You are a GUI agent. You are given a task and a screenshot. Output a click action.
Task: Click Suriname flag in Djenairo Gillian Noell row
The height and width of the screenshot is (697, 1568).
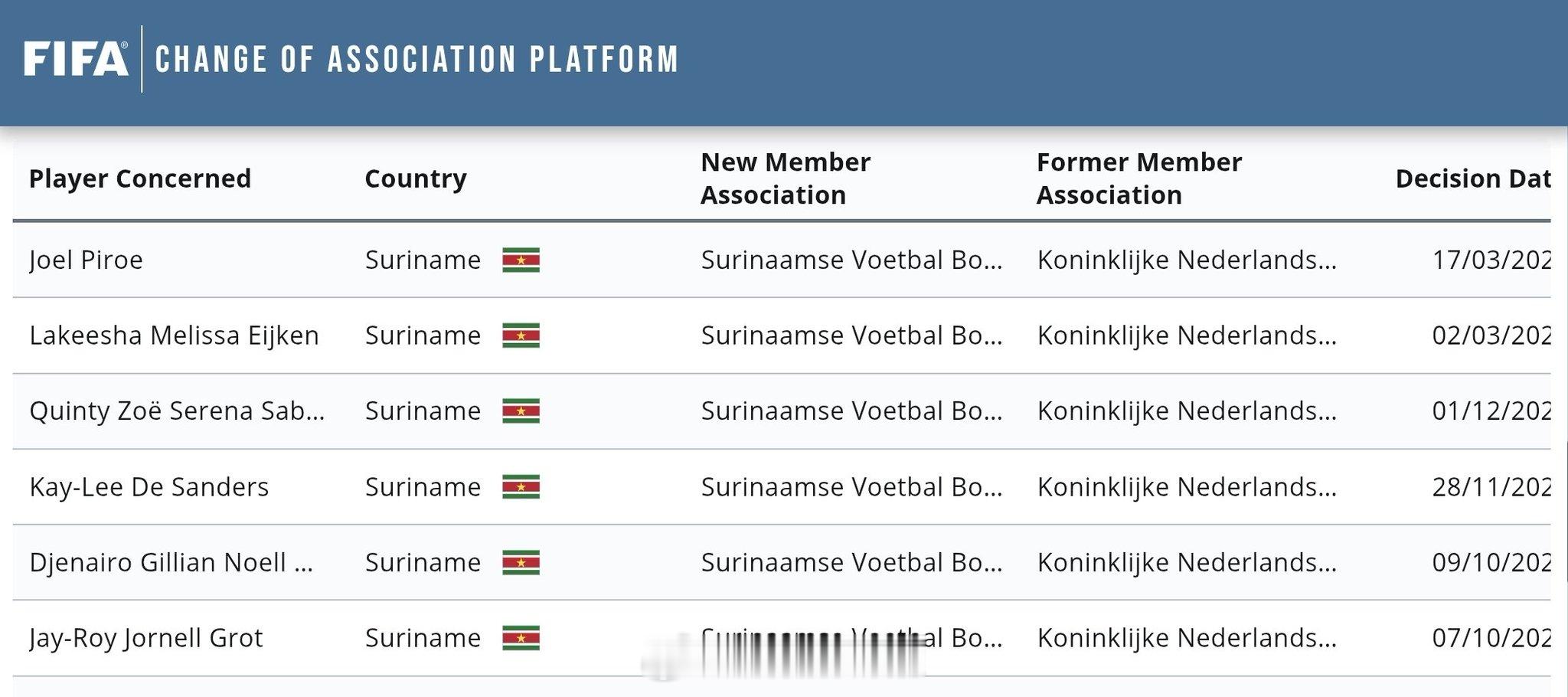click(521, 563)
